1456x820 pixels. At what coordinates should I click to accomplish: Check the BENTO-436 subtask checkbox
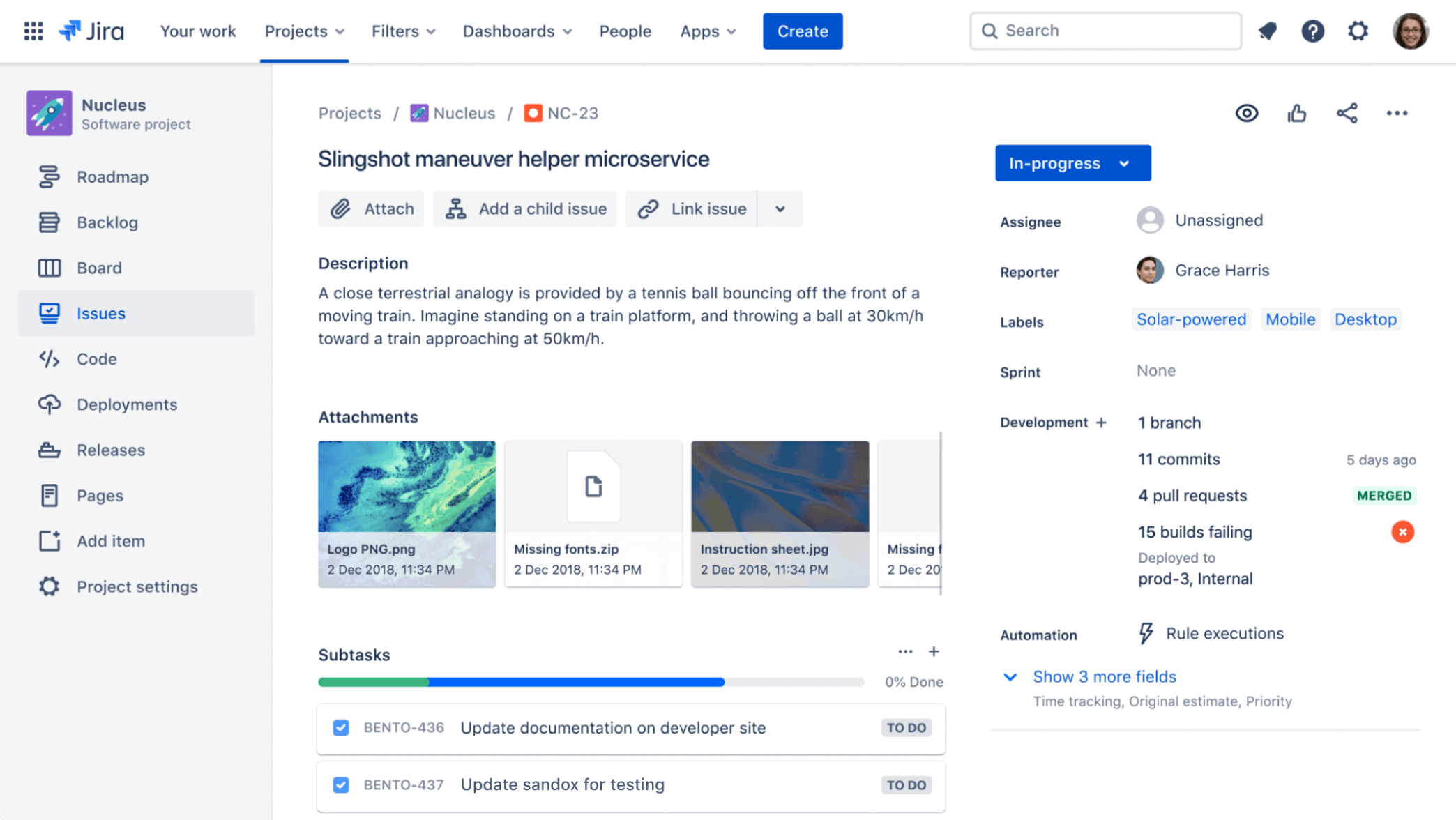point(341,727)
